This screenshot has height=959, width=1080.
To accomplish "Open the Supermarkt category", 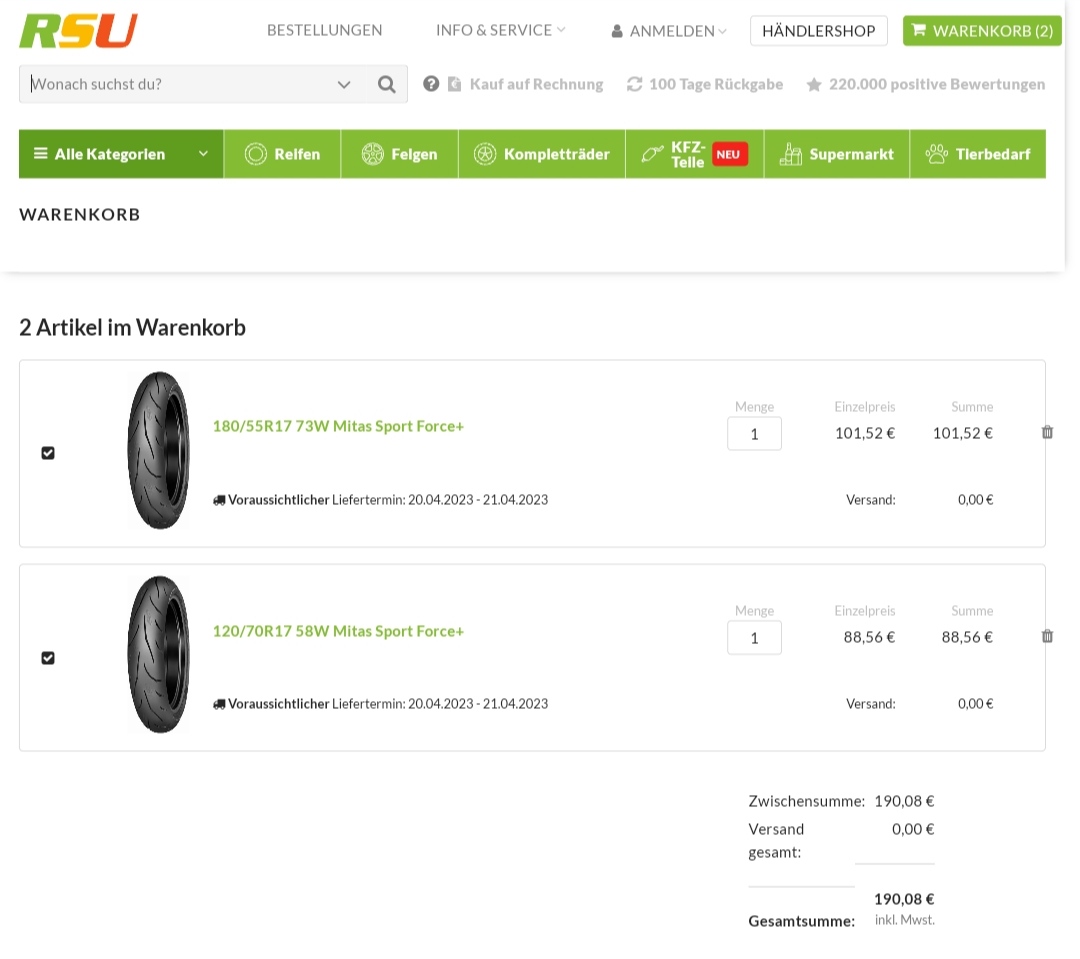I will pyautogui.click(x=836, y=154).
